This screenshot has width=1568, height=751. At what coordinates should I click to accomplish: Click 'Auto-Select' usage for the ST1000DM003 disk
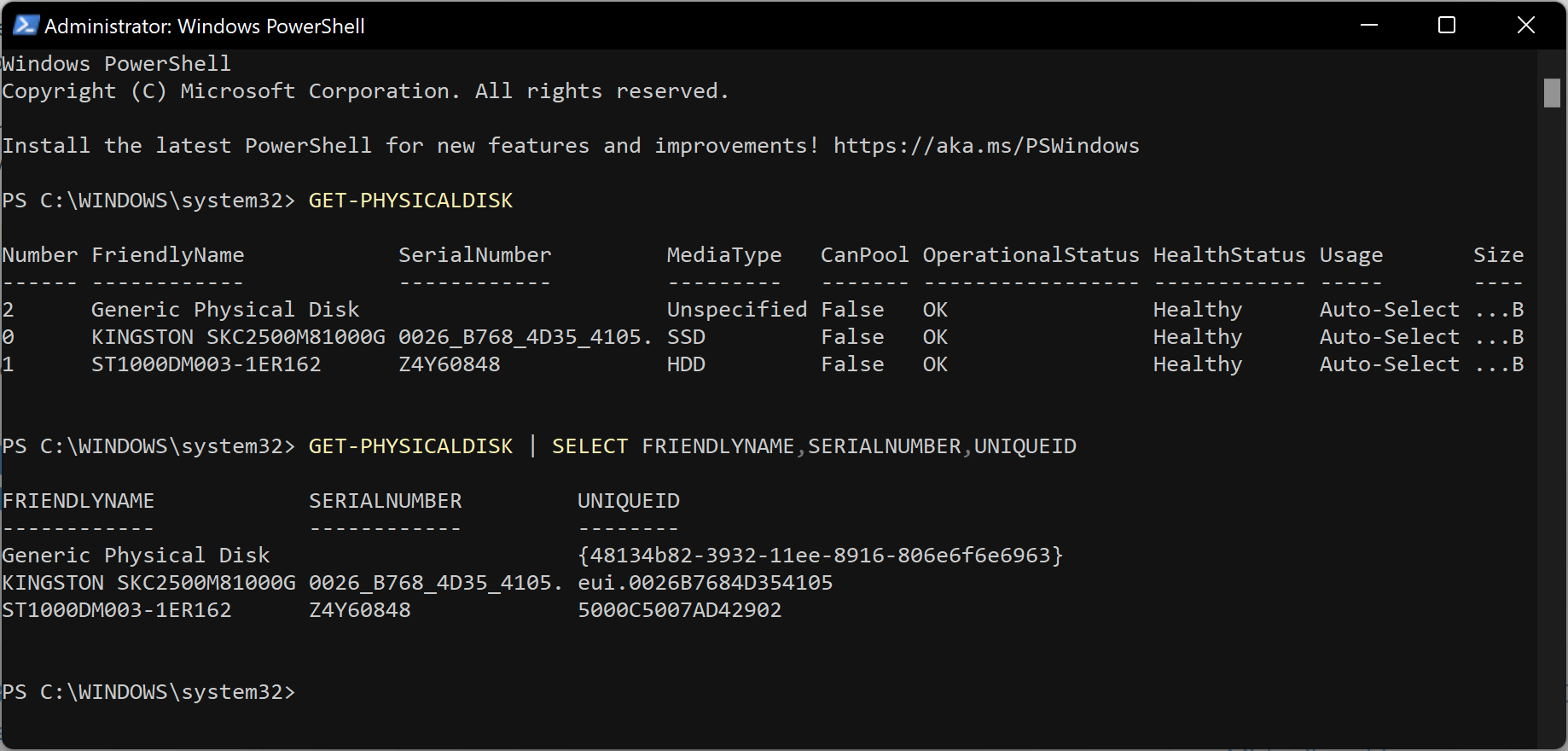[1390, 364]
